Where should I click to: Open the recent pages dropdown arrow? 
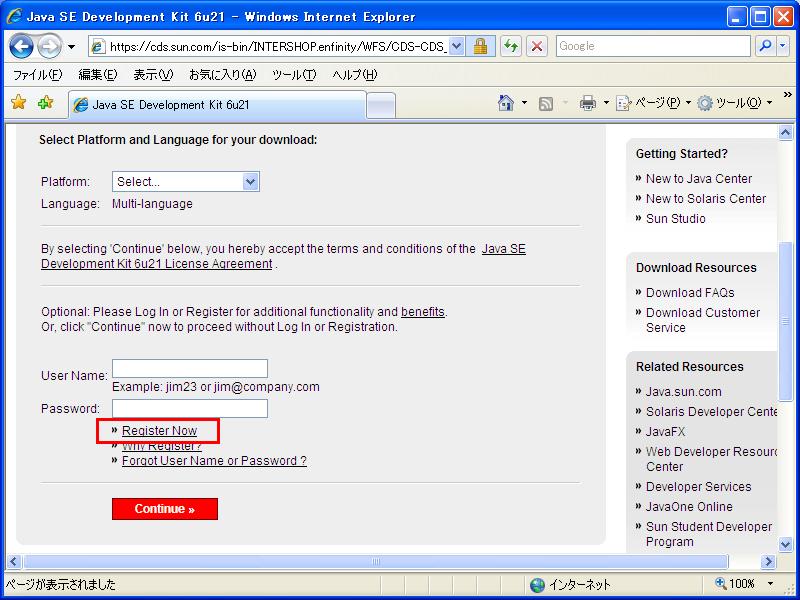pyautogui.click(x=71, y=47)
